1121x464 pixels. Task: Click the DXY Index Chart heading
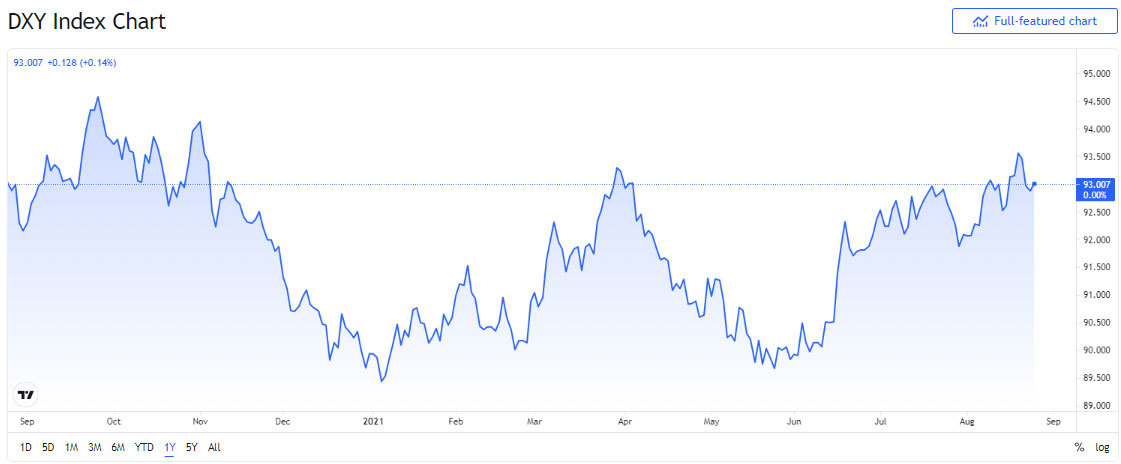click(x=87, y=21)
